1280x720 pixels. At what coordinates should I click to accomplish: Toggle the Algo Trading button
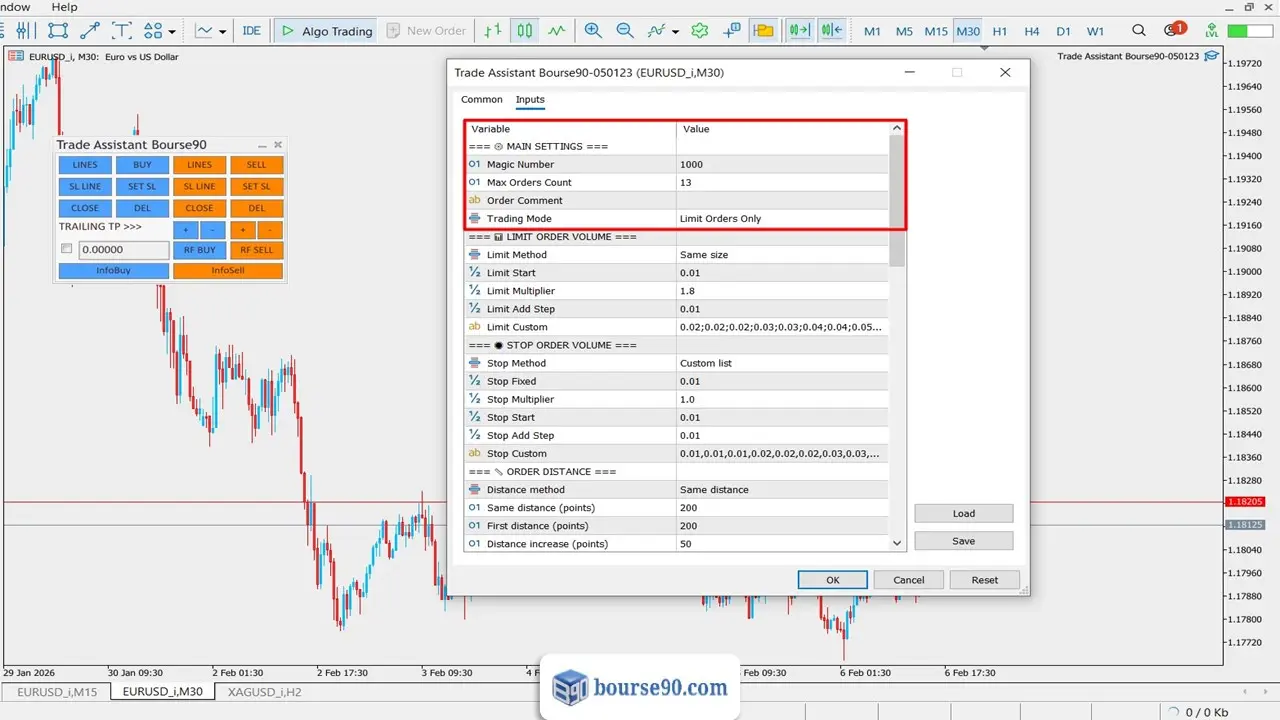pyautogui.click(x=325, y=31)
